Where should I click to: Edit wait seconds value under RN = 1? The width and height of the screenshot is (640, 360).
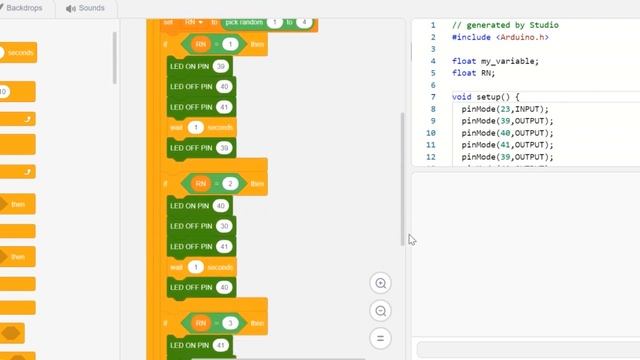point(196,127)
